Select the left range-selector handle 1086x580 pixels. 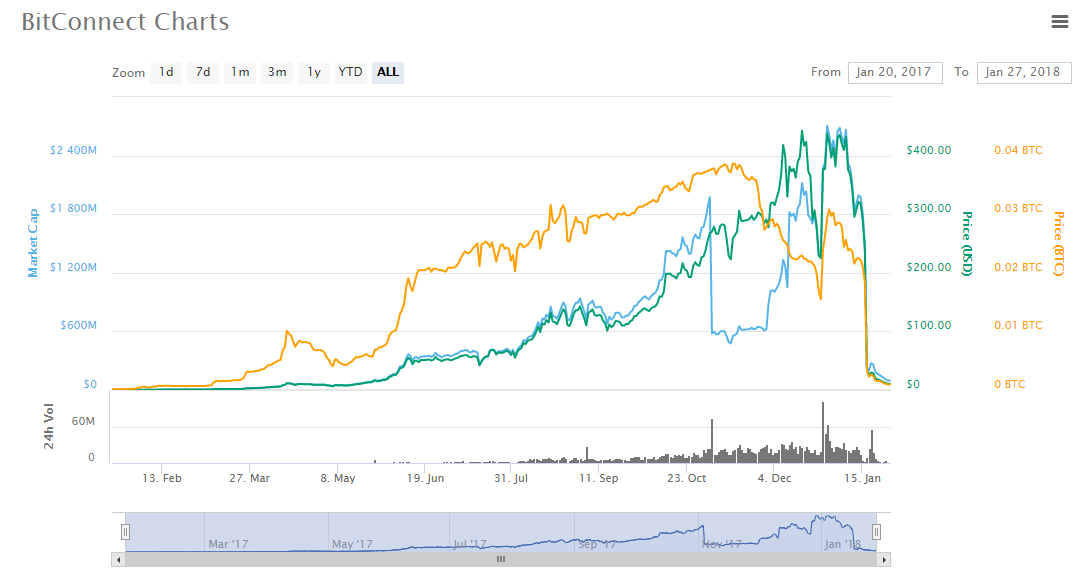124,532
